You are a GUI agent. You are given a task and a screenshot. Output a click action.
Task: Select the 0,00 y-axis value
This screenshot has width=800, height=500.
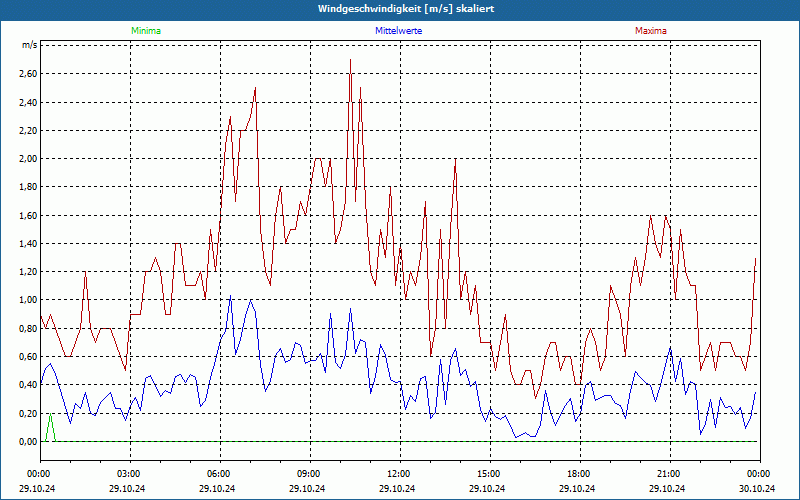(x=28, y=442)
